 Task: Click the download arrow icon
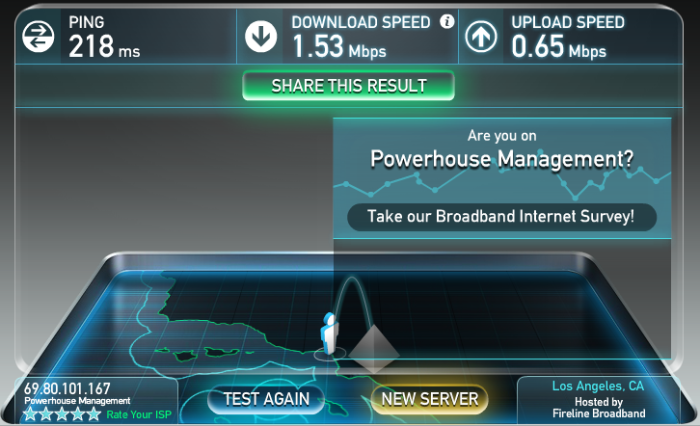click(x=261, y=36)
